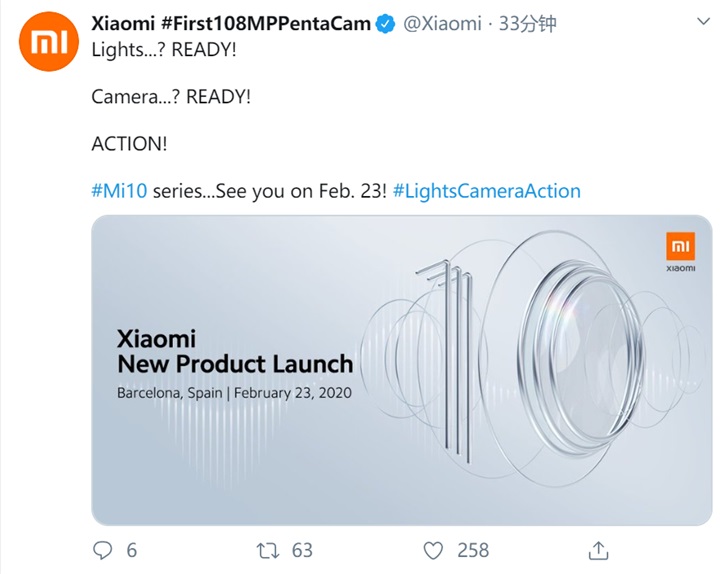This screenshot has height=574, width=728.
Task: Follow the #Mi10 hashtag
Action: click(120, 190)
